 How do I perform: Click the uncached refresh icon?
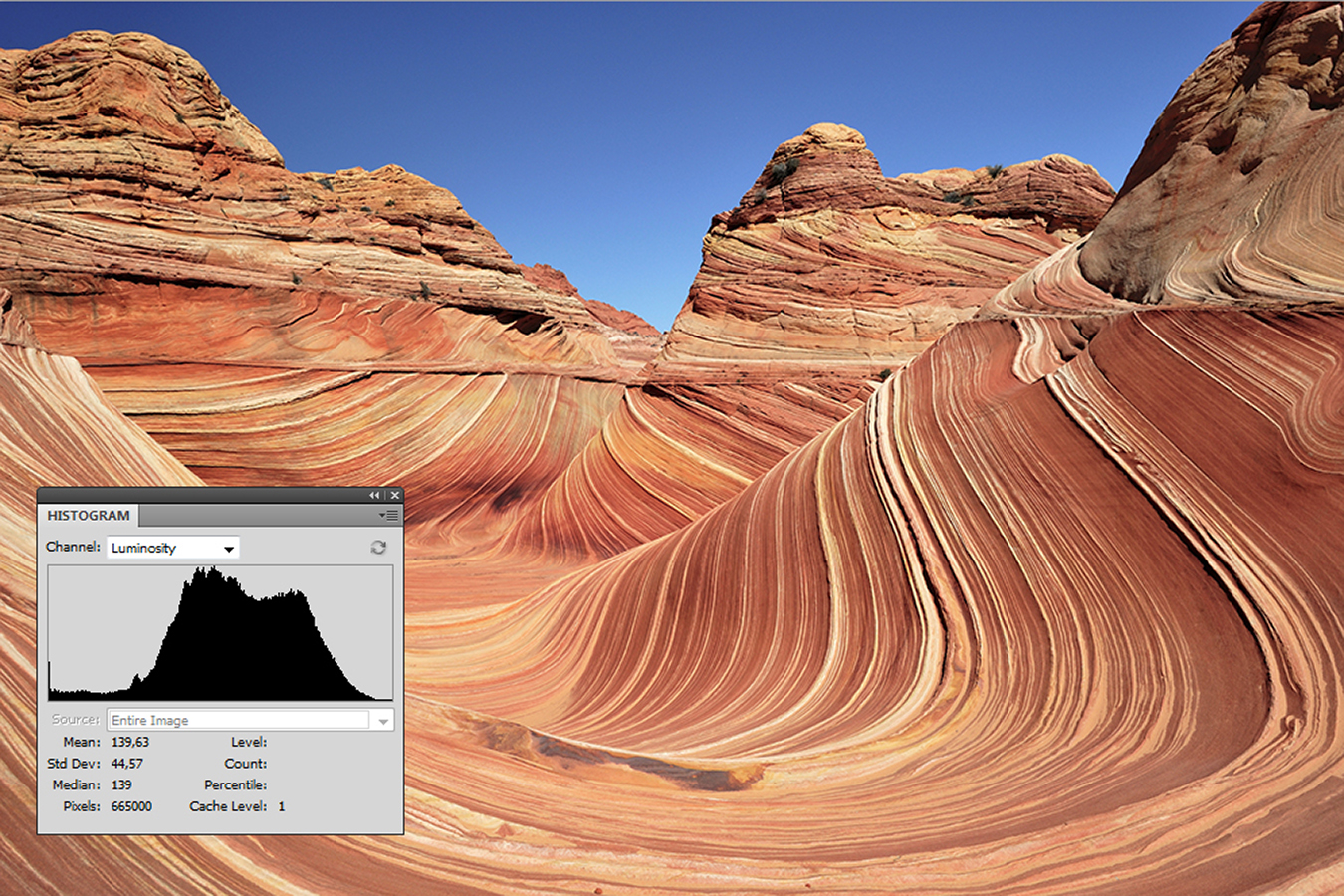pos(378,548)
